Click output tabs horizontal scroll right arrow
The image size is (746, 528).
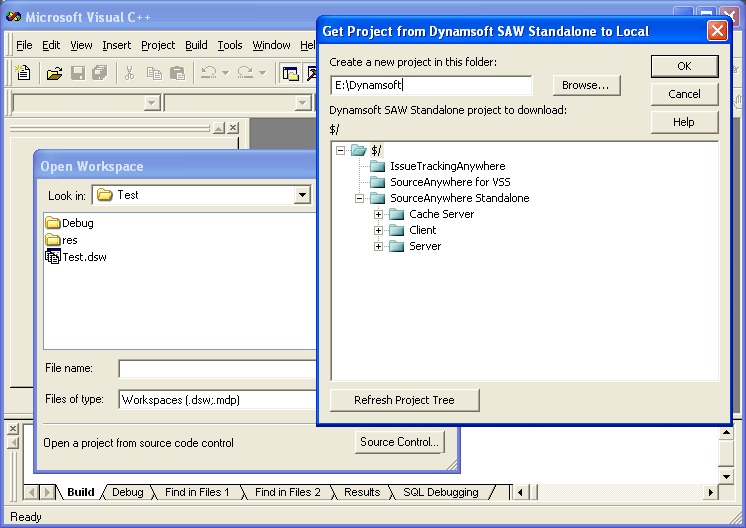click(x=710, y=492)
